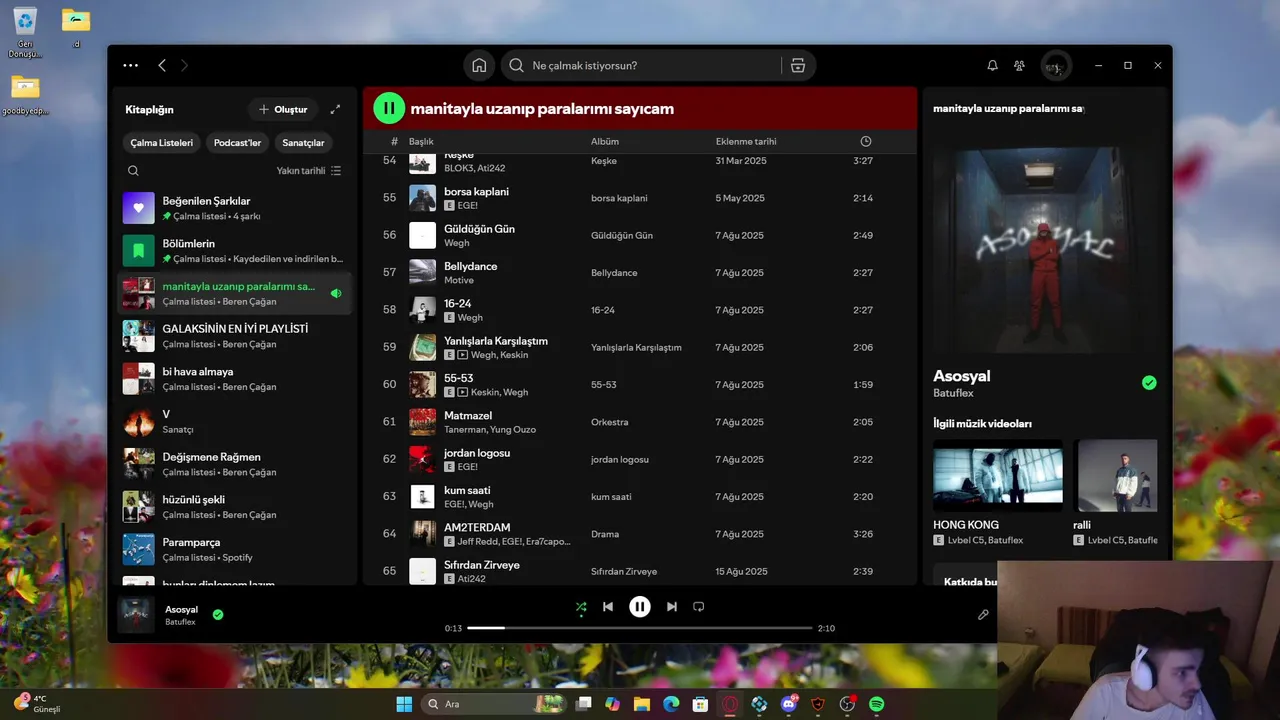
Task: Mute via the speaker icon on the playing playlist
Action: [x=336, y=293]
